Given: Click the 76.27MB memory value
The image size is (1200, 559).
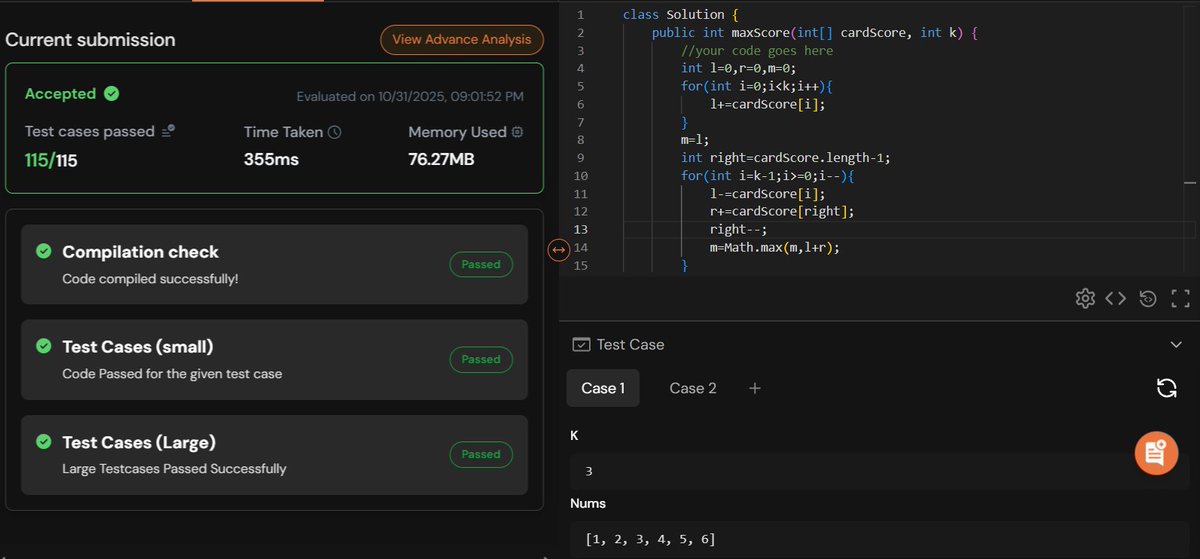Looking at the screenshot, I should tap(441, 159).
